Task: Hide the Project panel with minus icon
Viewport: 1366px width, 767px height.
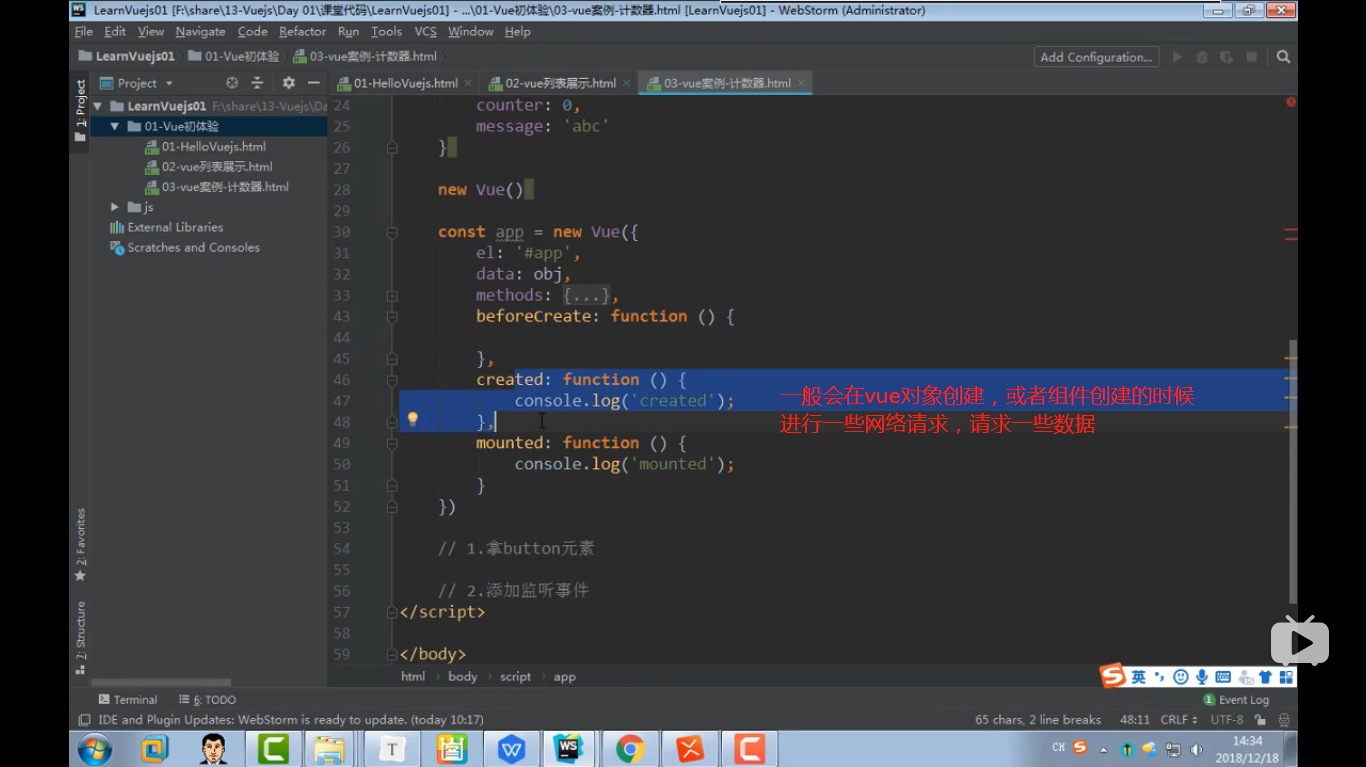Action: pyautogui.click(x=314, y=83)
